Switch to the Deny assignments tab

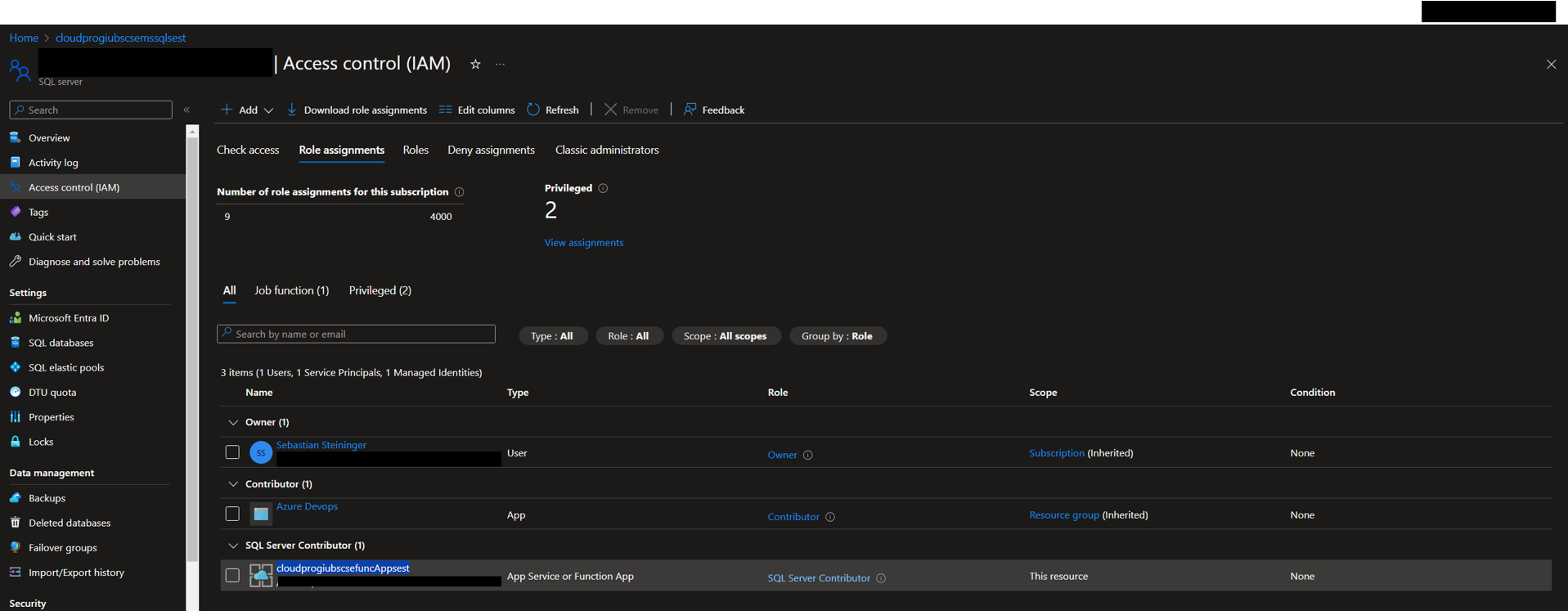pos(491,150)
